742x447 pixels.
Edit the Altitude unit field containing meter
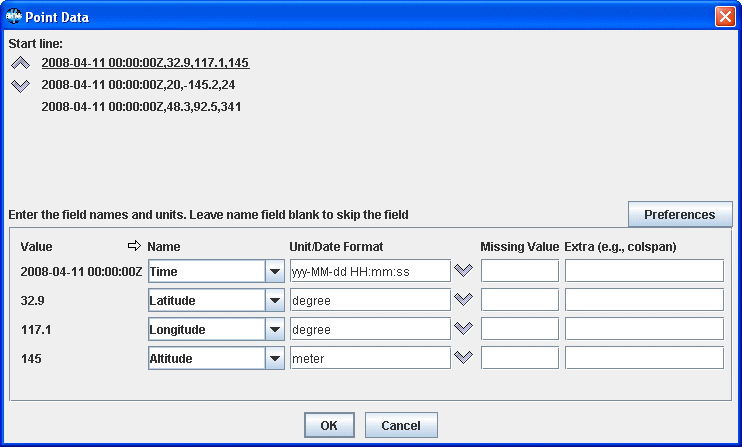tap(370, 358)
